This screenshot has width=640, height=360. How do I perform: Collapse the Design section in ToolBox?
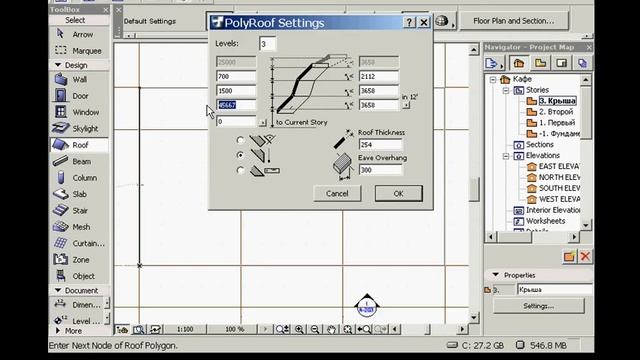[58, 65]
